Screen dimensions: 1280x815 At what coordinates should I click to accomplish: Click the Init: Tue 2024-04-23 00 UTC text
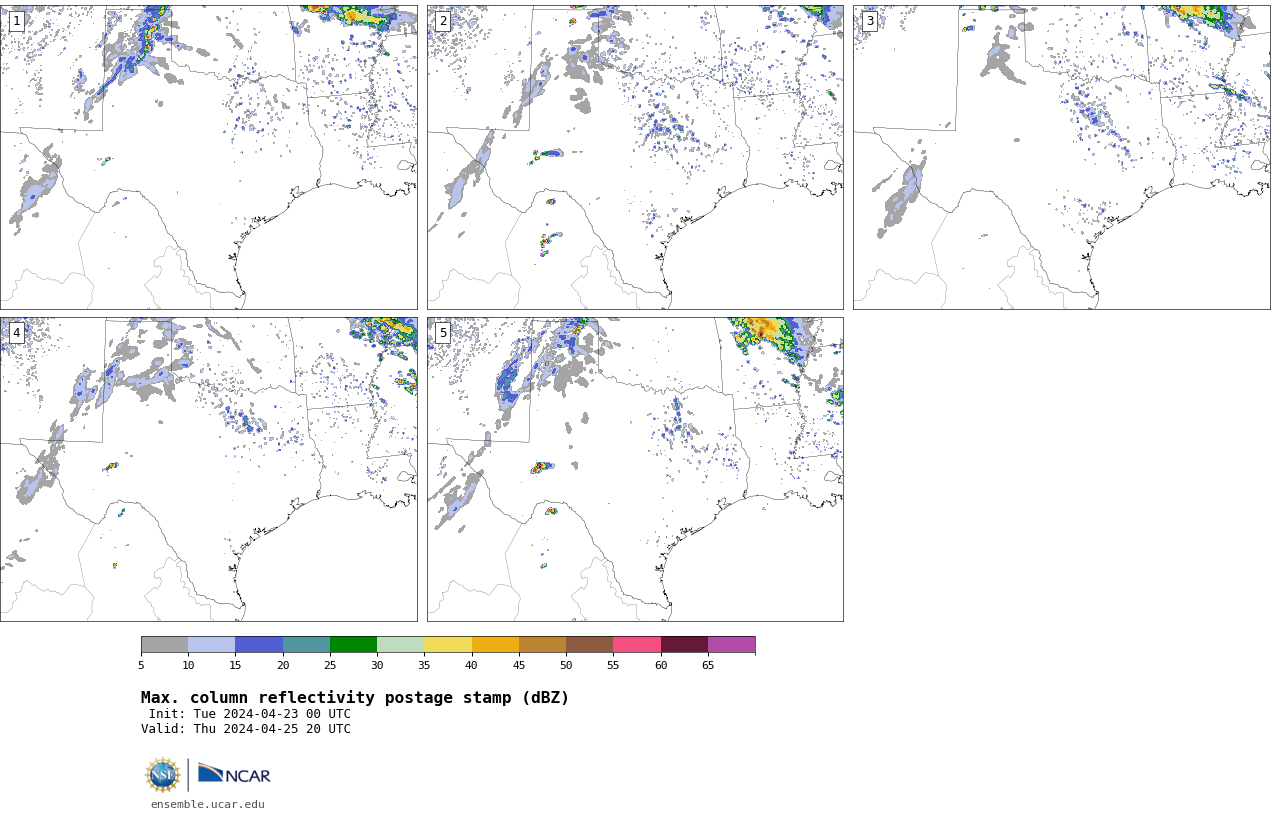click(x=250, y=714)
